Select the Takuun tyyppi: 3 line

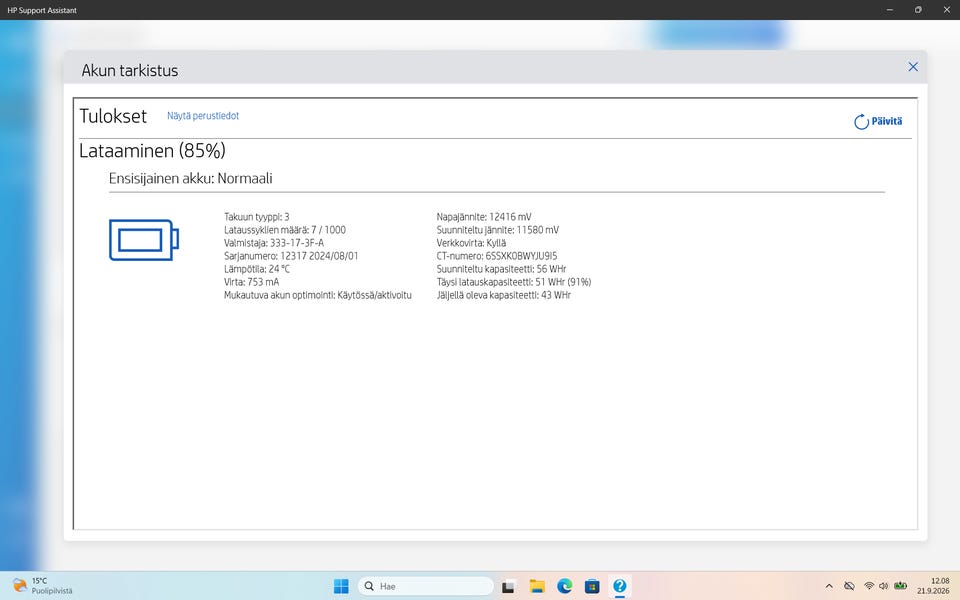click(x=257, y=217)
